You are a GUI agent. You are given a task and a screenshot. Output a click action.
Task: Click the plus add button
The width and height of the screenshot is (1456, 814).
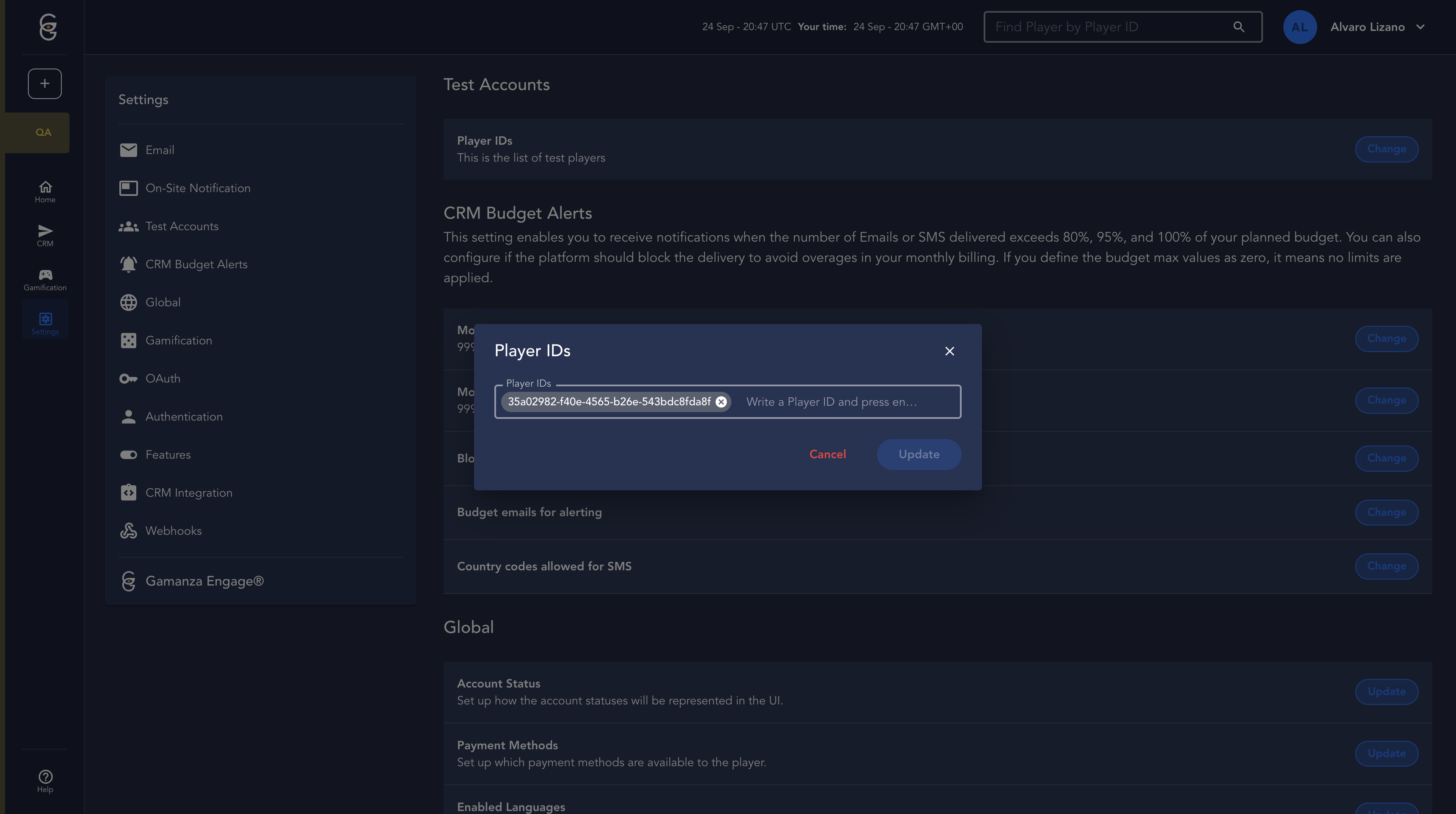(44, 84)
